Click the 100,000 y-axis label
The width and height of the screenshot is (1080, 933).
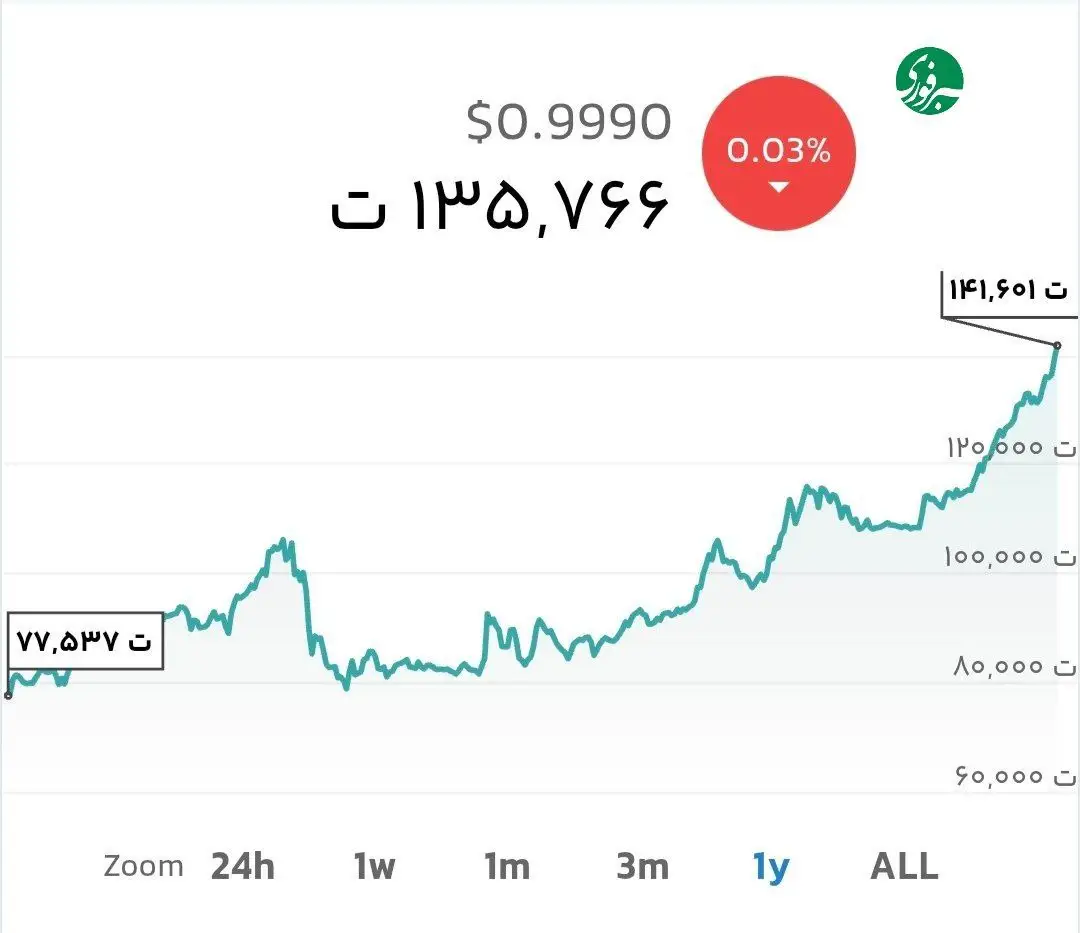coord(1010,556)
